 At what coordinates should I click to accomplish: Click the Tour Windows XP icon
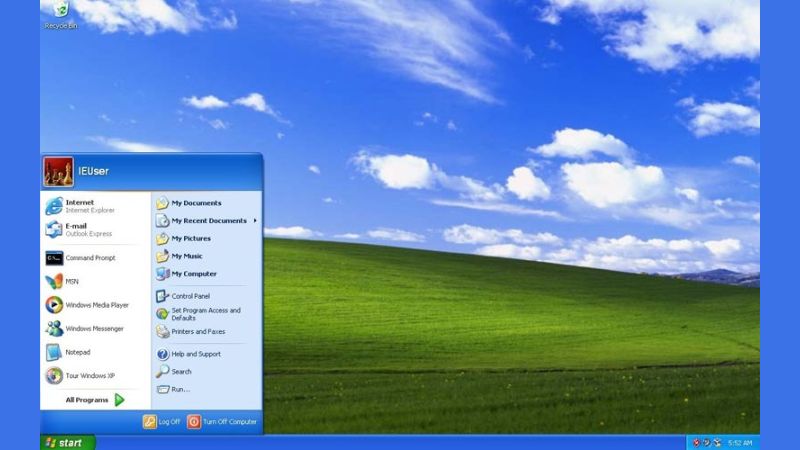click(x=54, y=376)
